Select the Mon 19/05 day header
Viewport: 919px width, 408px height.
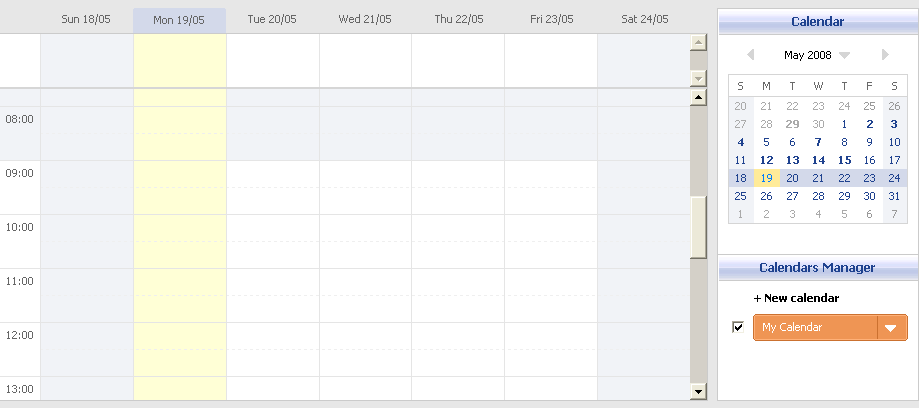point(179,19)
